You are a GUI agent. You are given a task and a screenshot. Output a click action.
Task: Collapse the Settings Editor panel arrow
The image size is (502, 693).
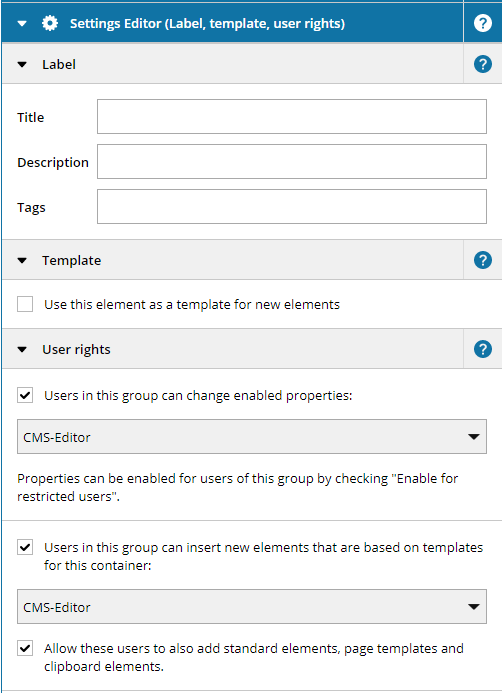pos(22,23)
